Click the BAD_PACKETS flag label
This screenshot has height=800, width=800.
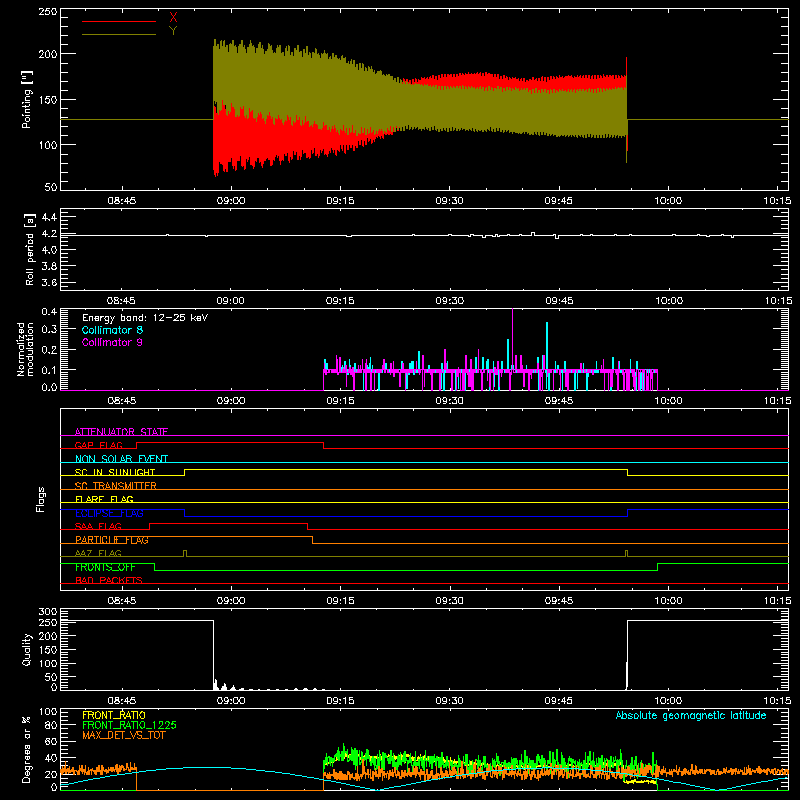coord(109,581)
